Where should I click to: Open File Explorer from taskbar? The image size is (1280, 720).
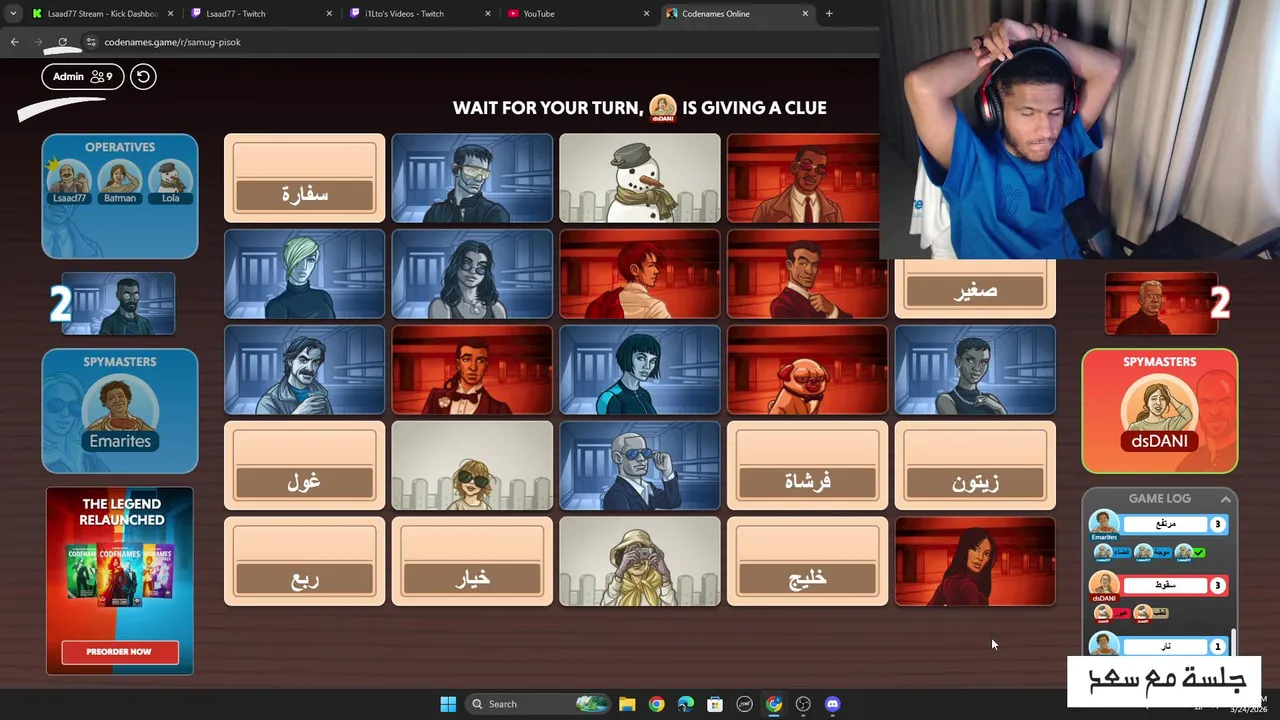pyautogui.click(x=627, y=704)
